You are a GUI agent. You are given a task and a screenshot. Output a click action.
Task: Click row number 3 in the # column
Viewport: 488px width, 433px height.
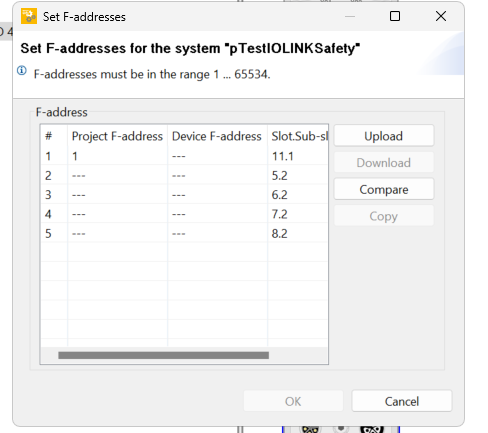click(x=48, y=195)
